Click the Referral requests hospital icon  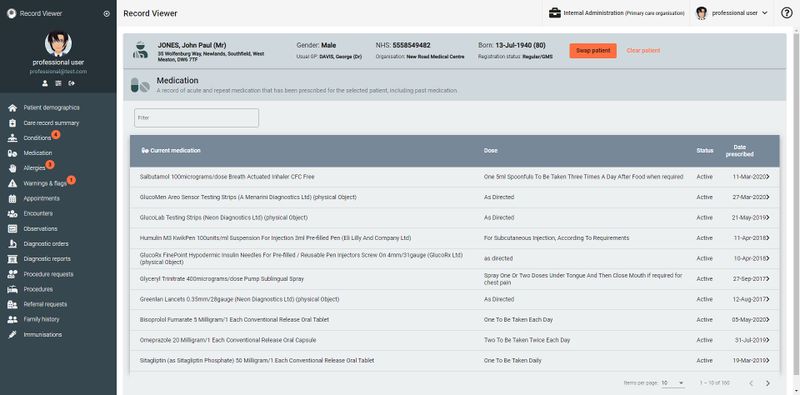(13, 304)
